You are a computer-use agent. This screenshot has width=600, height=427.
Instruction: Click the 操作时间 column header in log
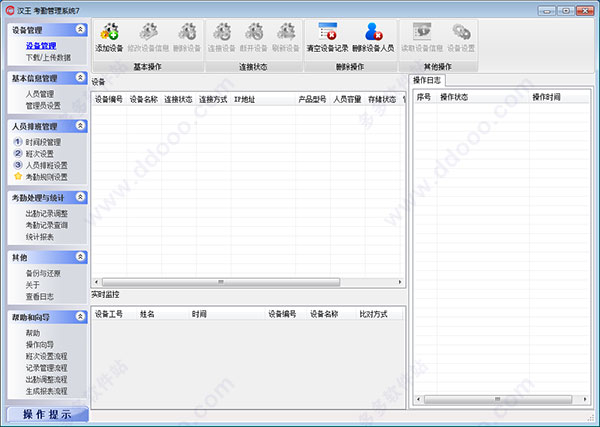[559, 97]
